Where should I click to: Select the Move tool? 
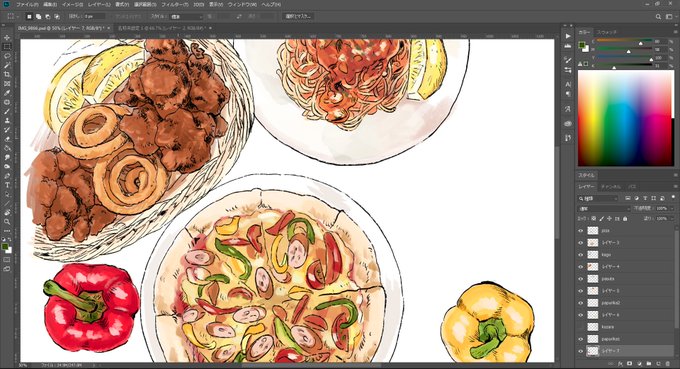tap(7, 38)
